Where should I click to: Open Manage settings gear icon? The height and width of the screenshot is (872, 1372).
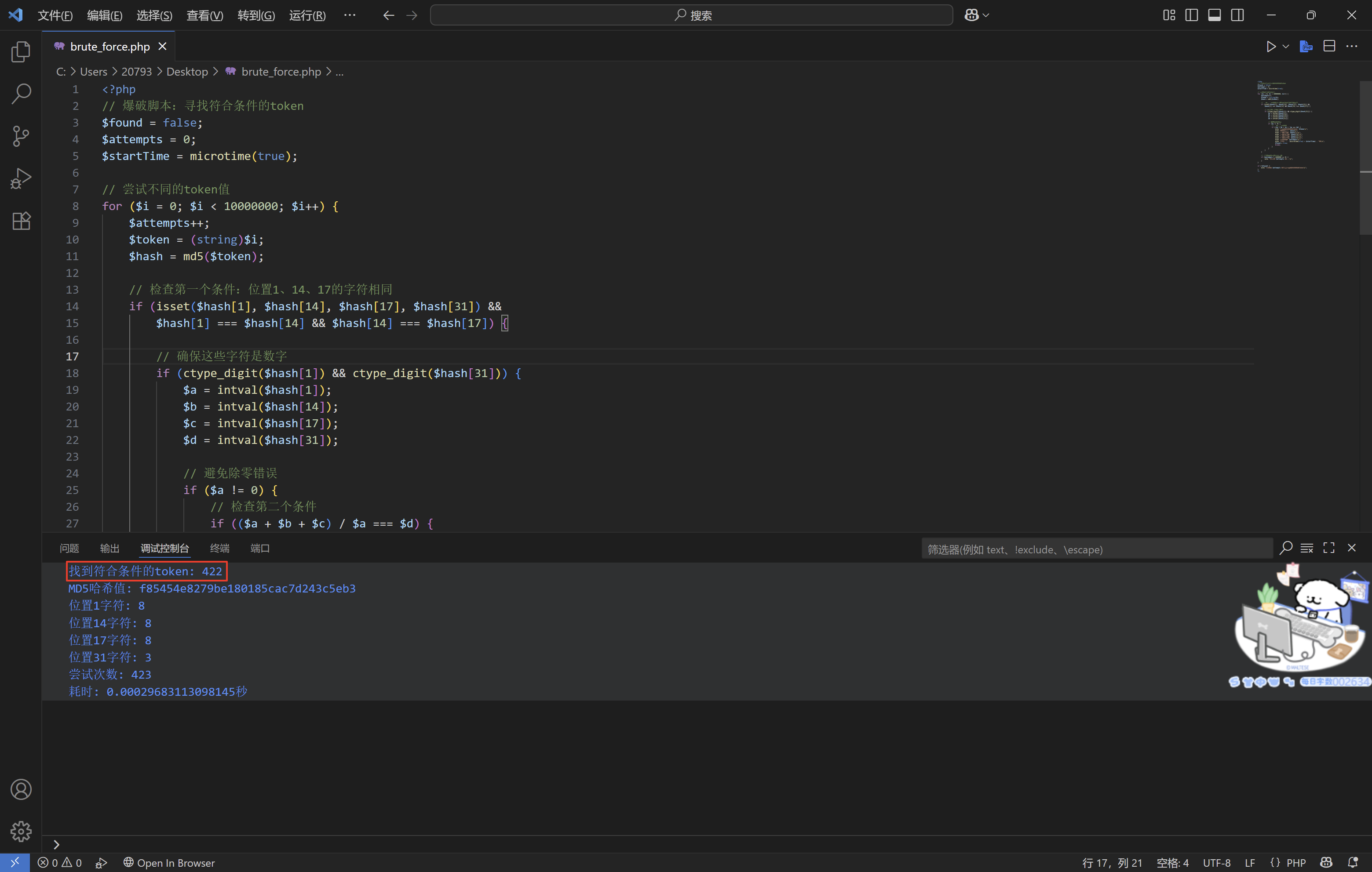pyautogui.click(x=21, y=831)
